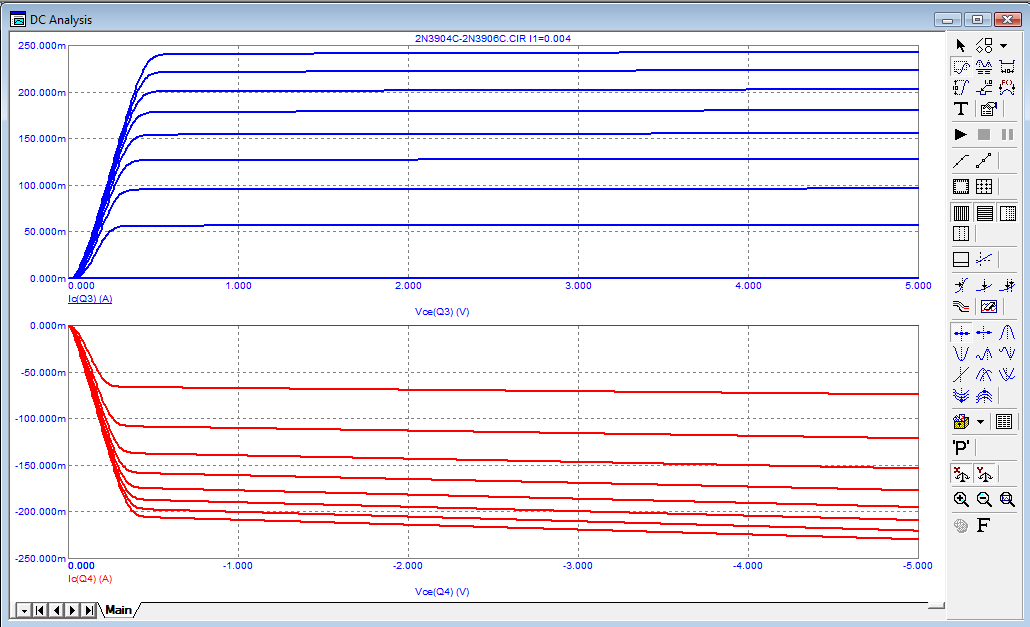Toggle horizontal grid lines icon
This screenshot has height=627, width=1030.
984,213
